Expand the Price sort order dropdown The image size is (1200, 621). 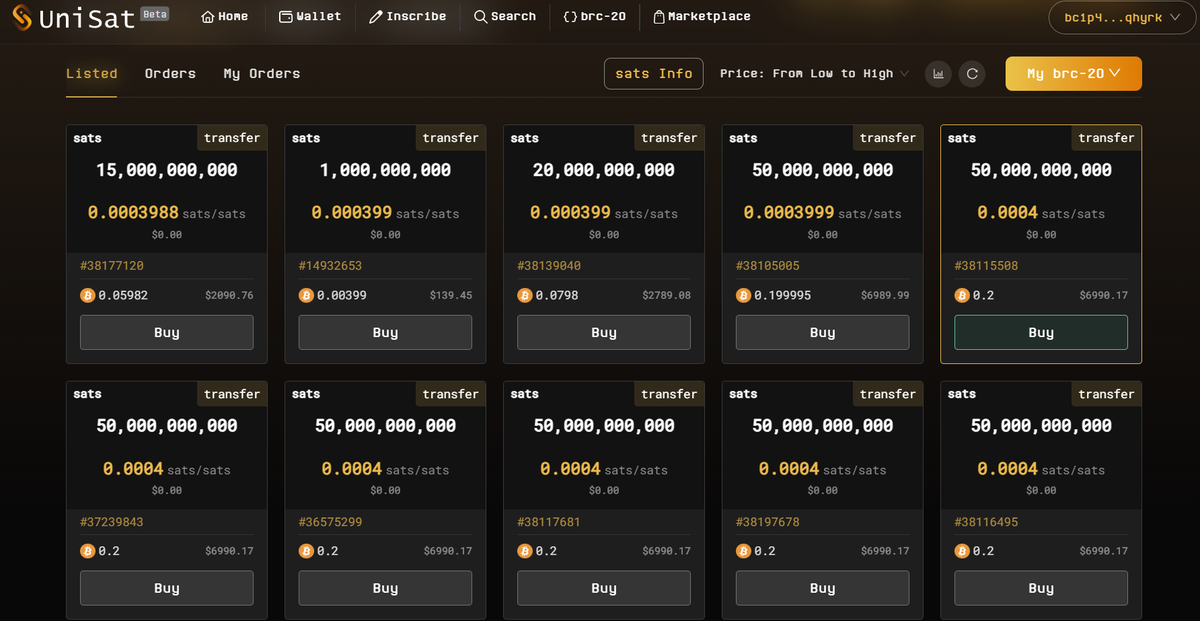pyautogui.click(x=814, y=74)
